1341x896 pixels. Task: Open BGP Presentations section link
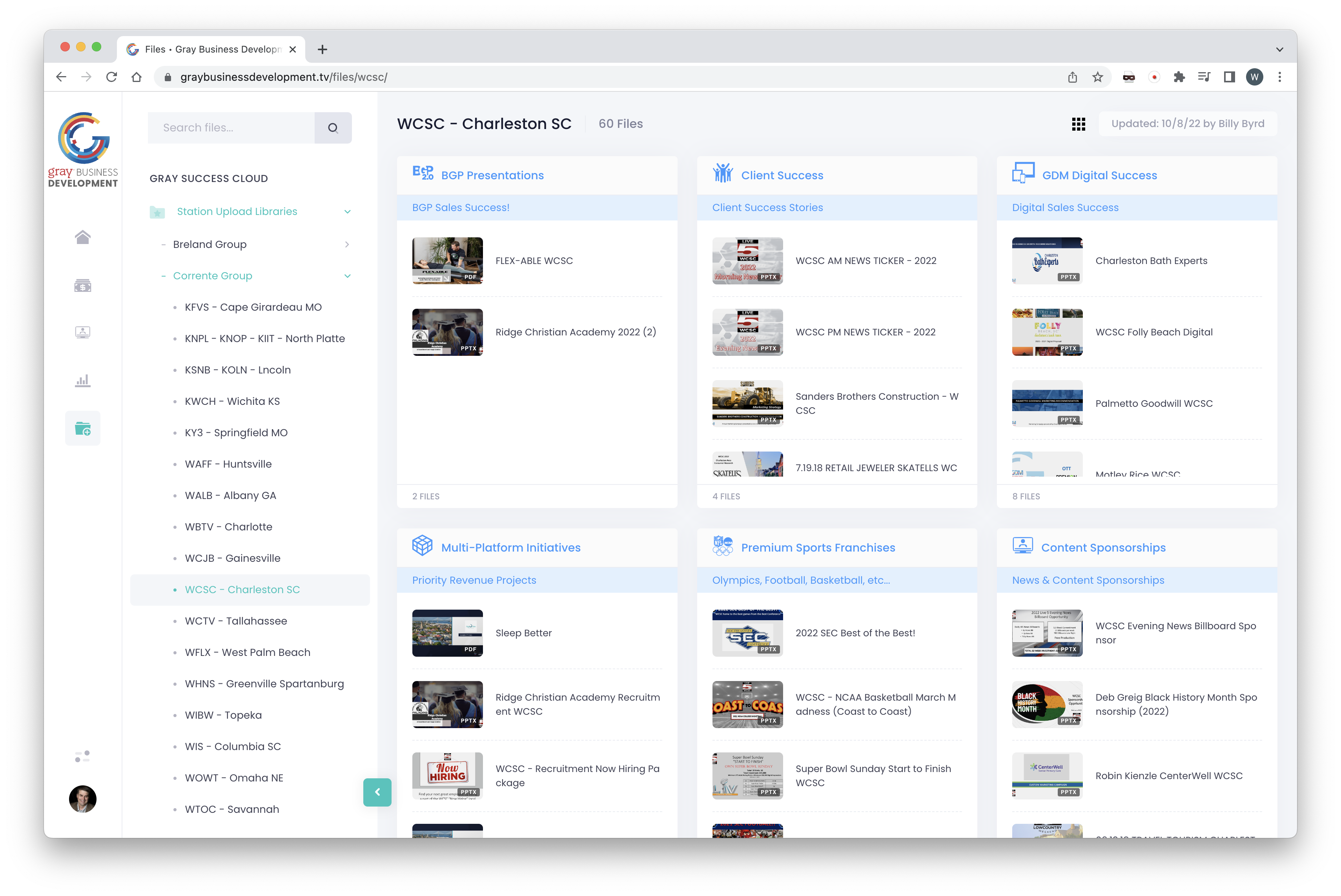(492, 175)
